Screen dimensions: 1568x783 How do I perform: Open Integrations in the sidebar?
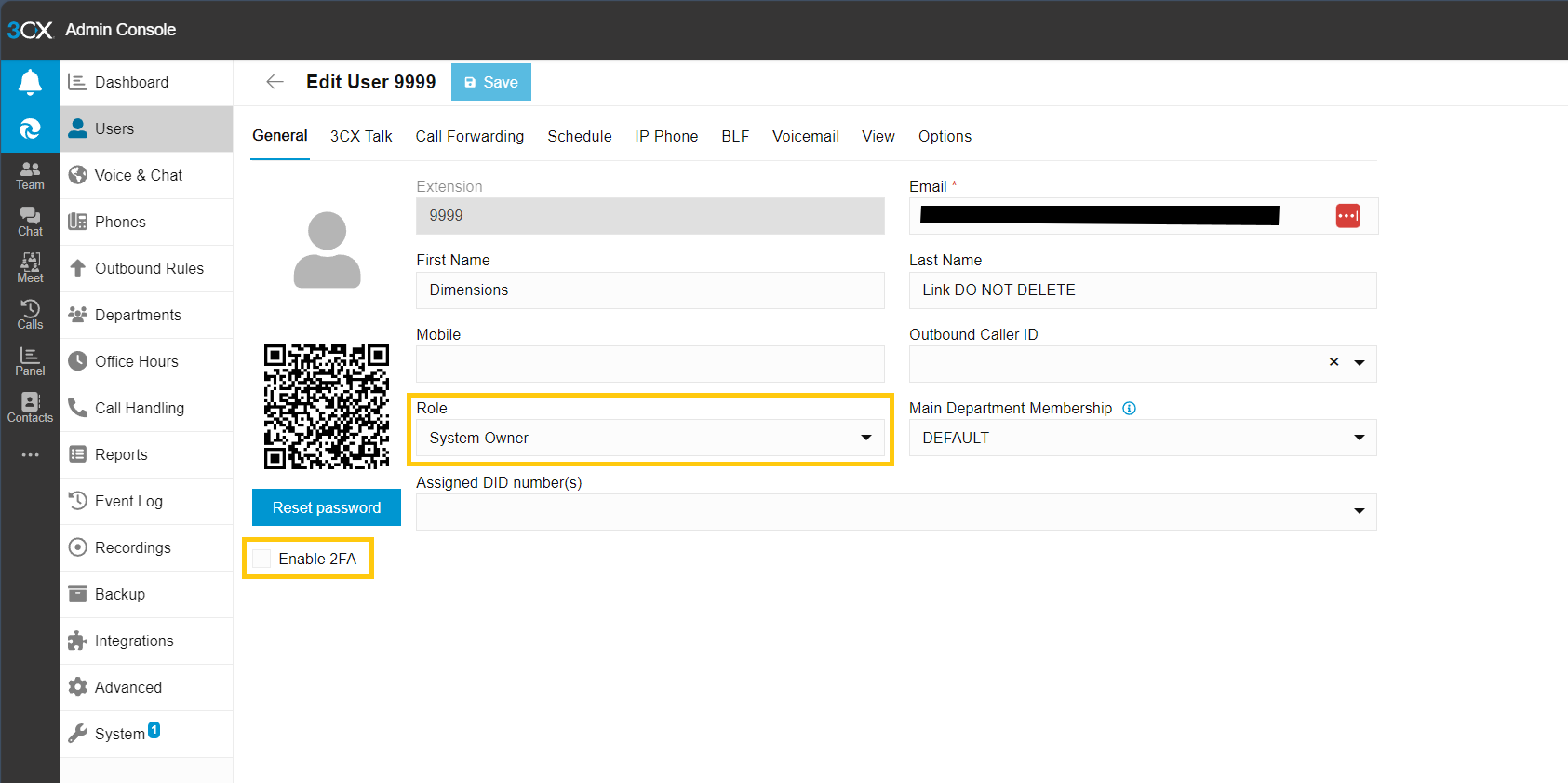146,641
